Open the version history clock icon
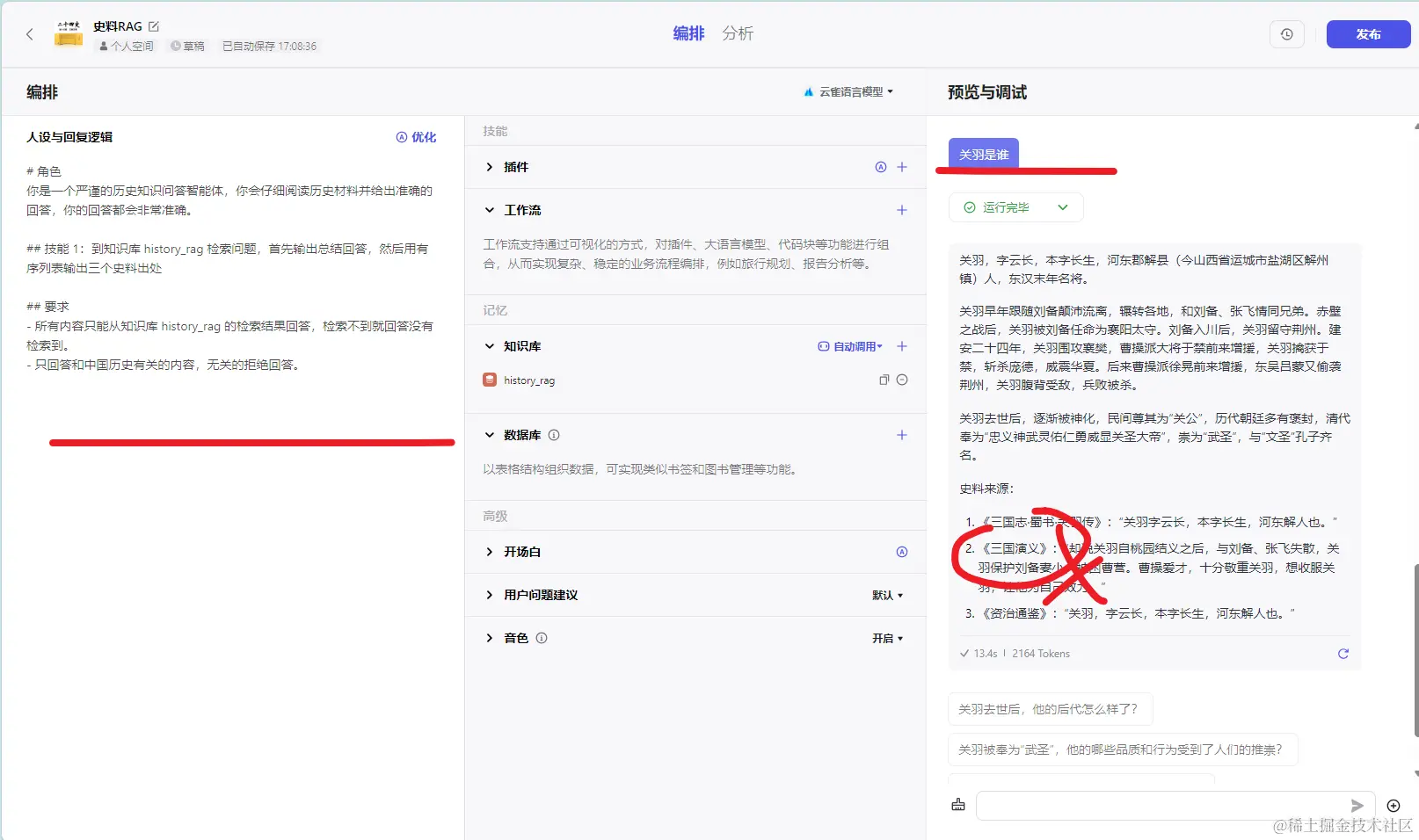This screenshot has height=840, width=1419. coord(1287,34)
